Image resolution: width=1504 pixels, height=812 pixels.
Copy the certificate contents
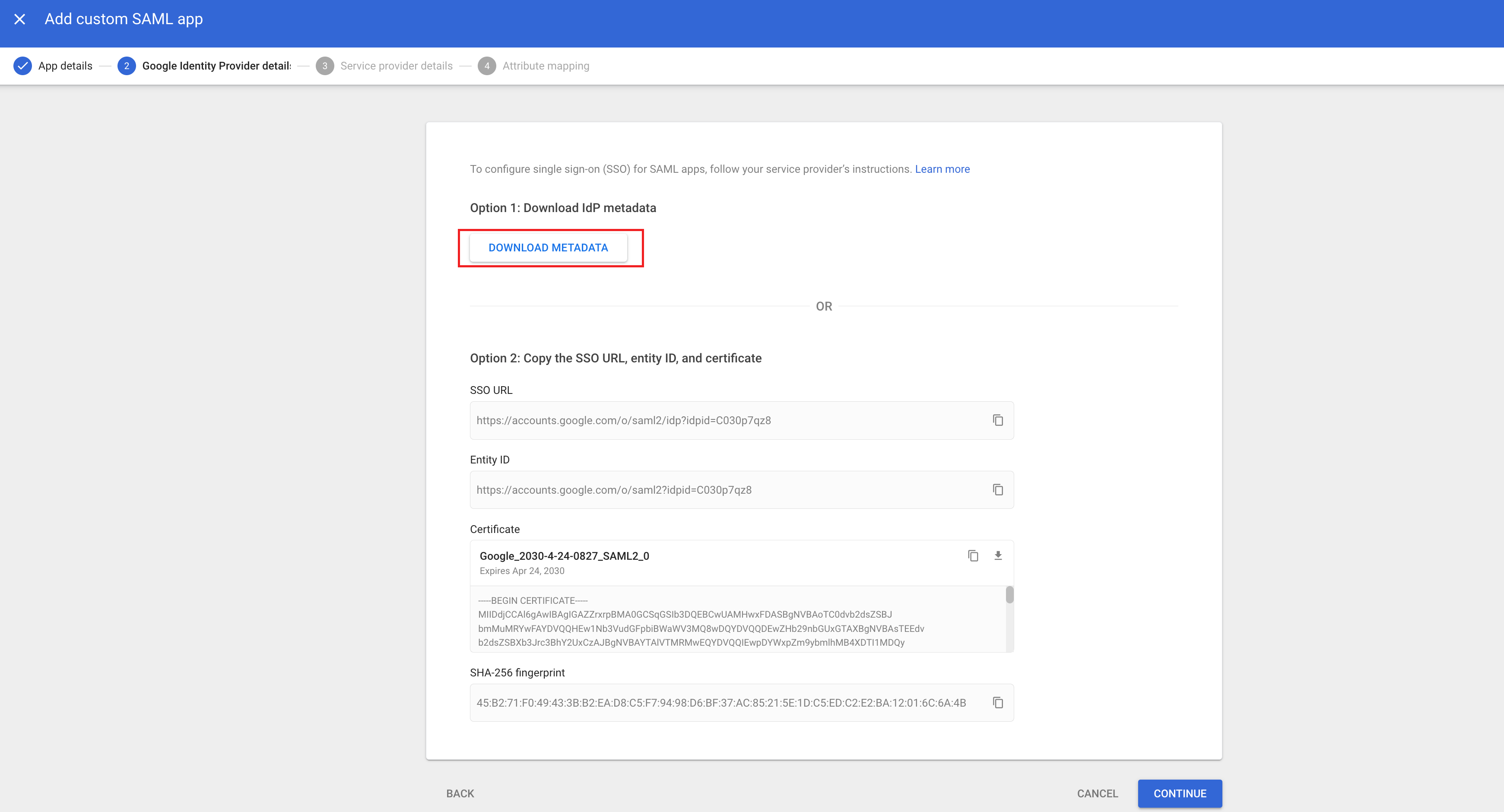[x=973, y=556]
